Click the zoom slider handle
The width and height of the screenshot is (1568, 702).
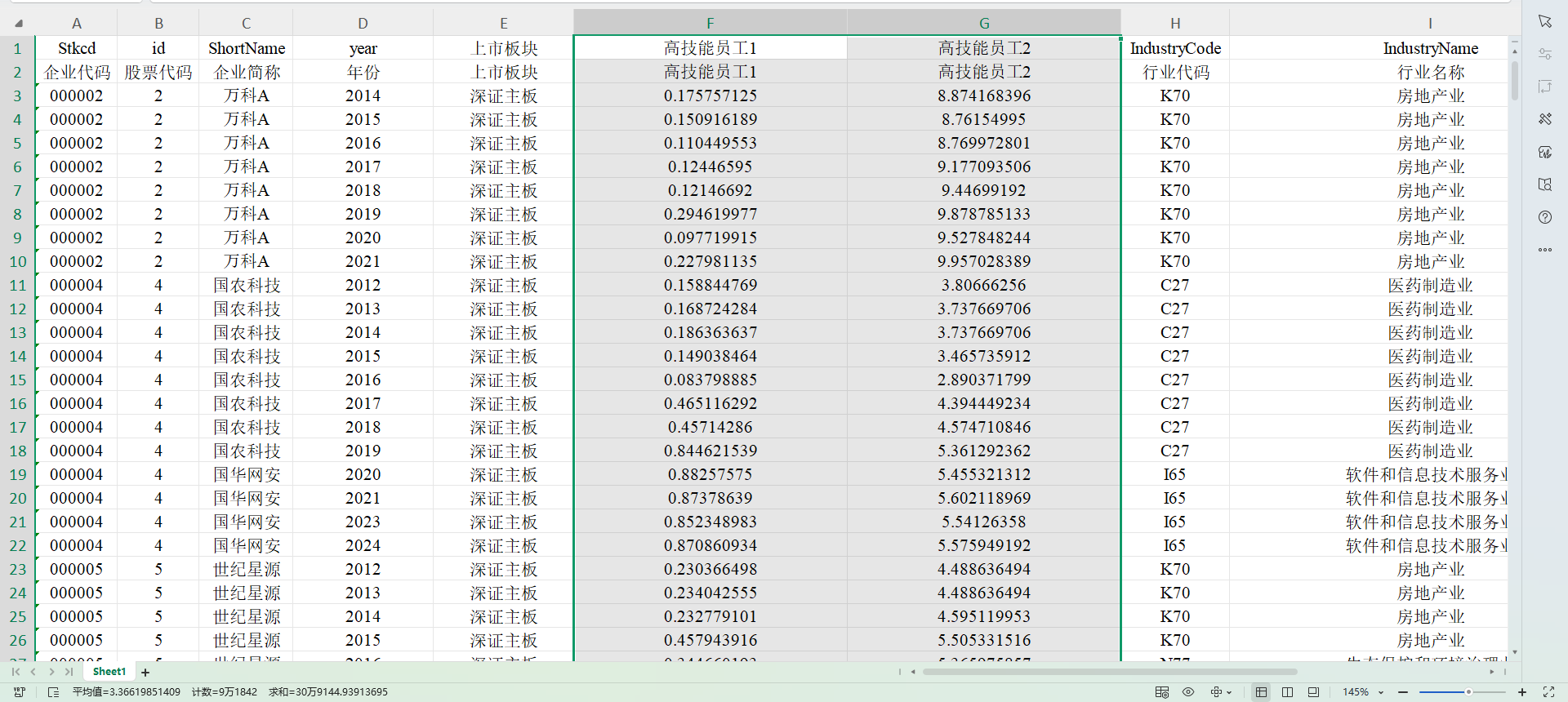pos(1468,692)
